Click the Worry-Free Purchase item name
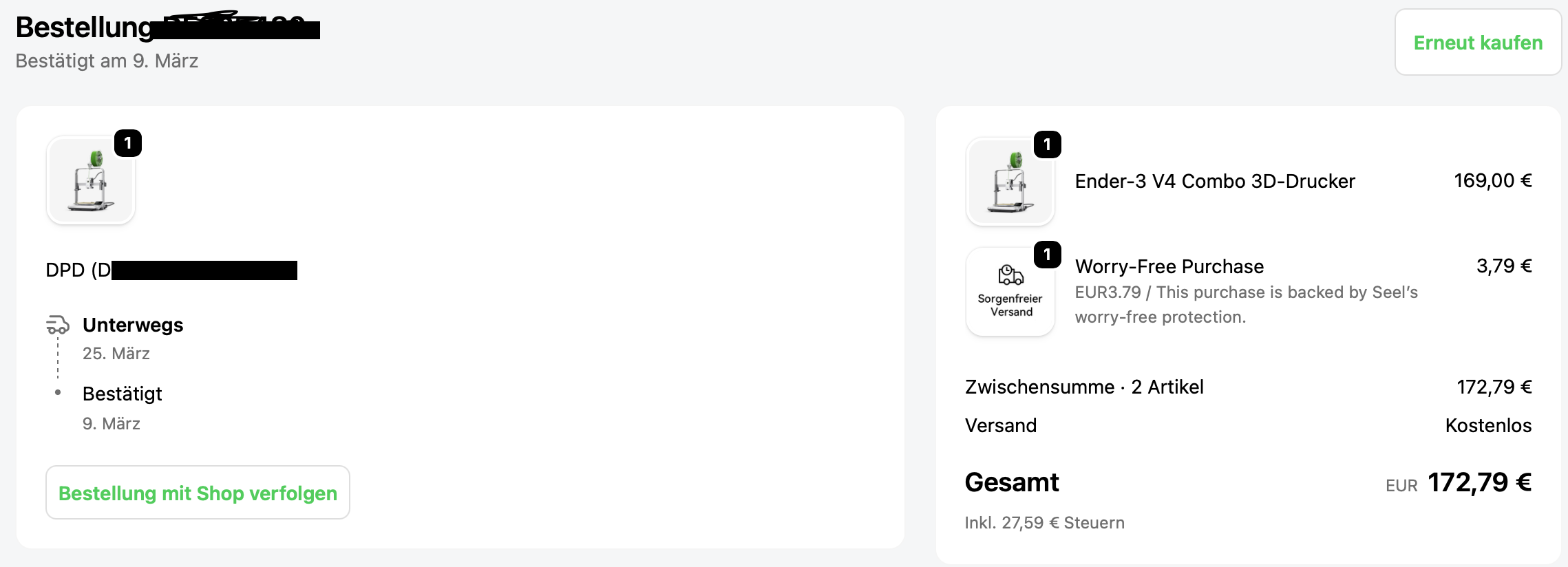The width and height of the screenshot is (1568, 567). coord(1169,266)
